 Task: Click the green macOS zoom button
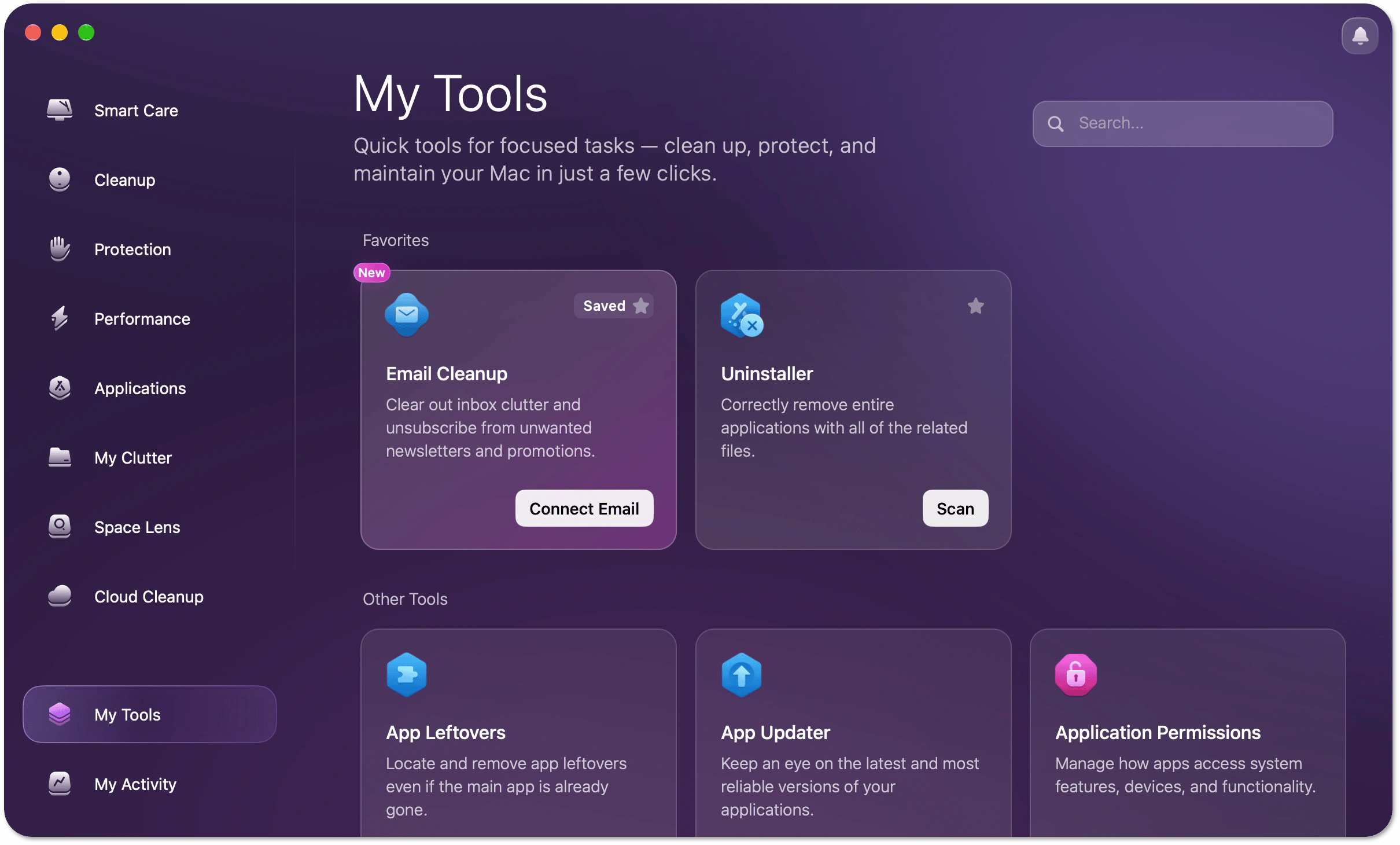tap(86, 32)
